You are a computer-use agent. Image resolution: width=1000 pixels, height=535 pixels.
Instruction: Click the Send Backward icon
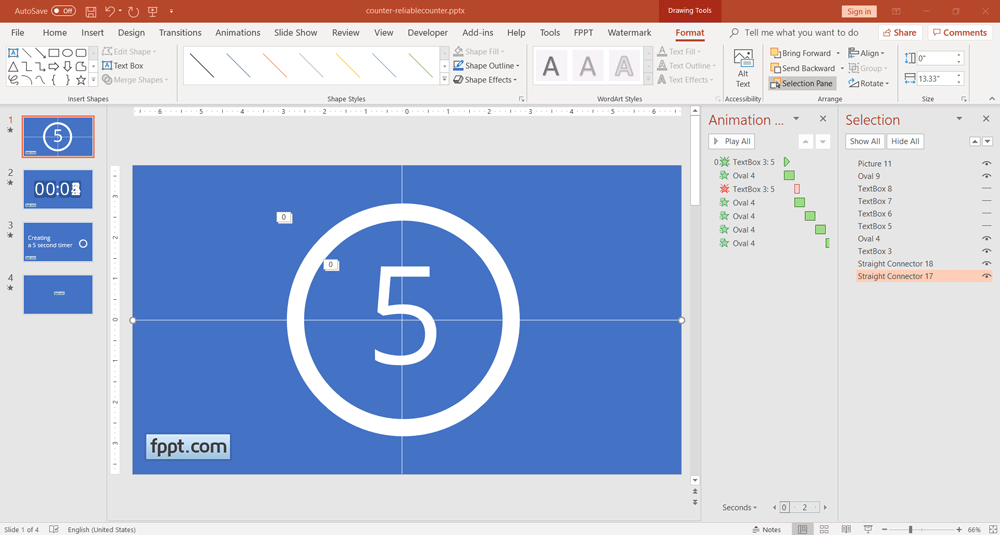(x=776, y=68)
